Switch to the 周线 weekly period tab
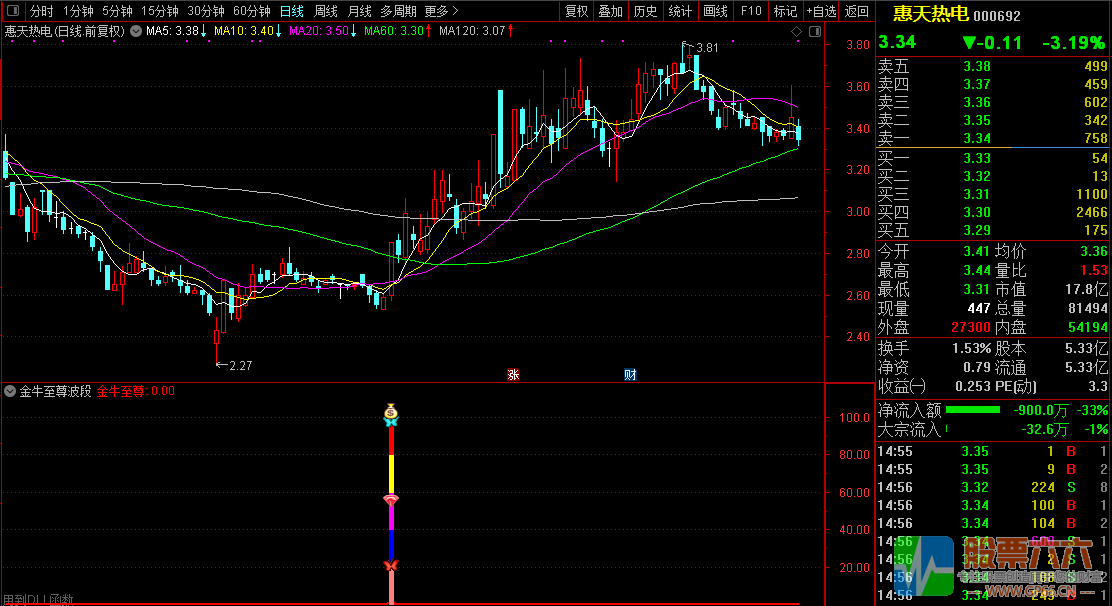Screen dimensions: 1112x606 tap(326, 12)
